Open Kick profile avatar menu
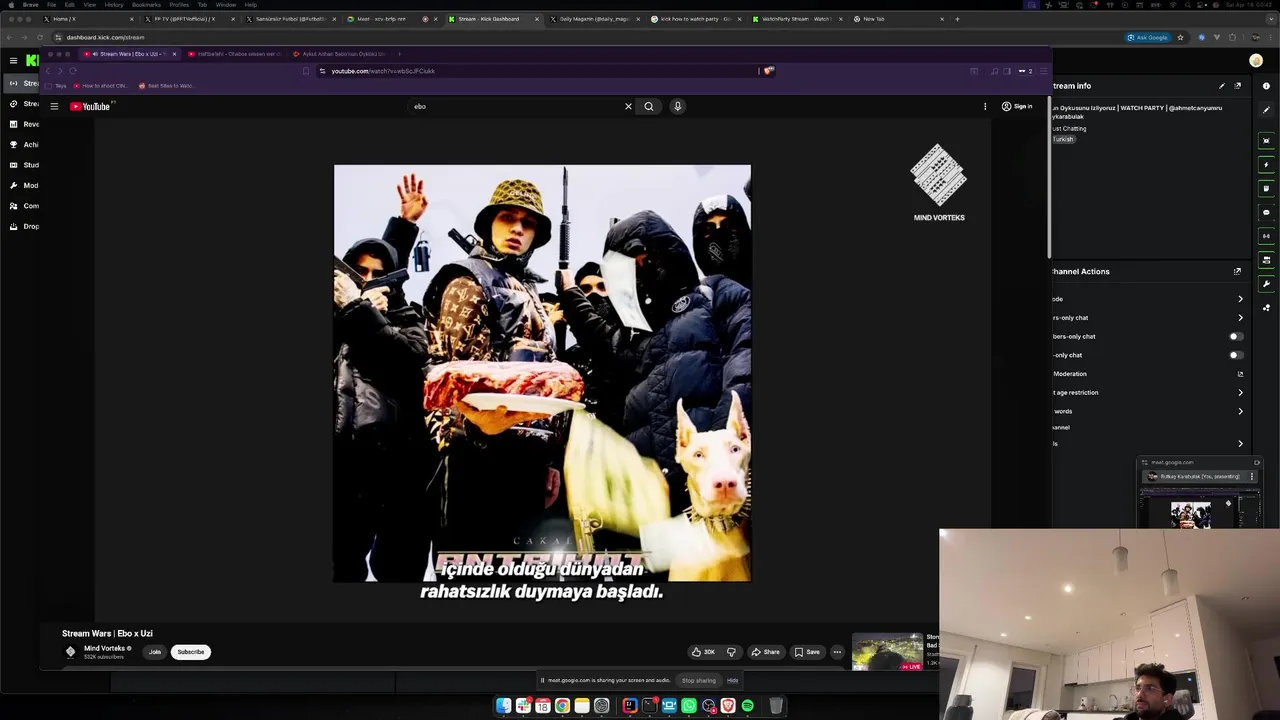Image resolution: width=1280 pixels, height=720 pixels. click(x=1256, y=60)
